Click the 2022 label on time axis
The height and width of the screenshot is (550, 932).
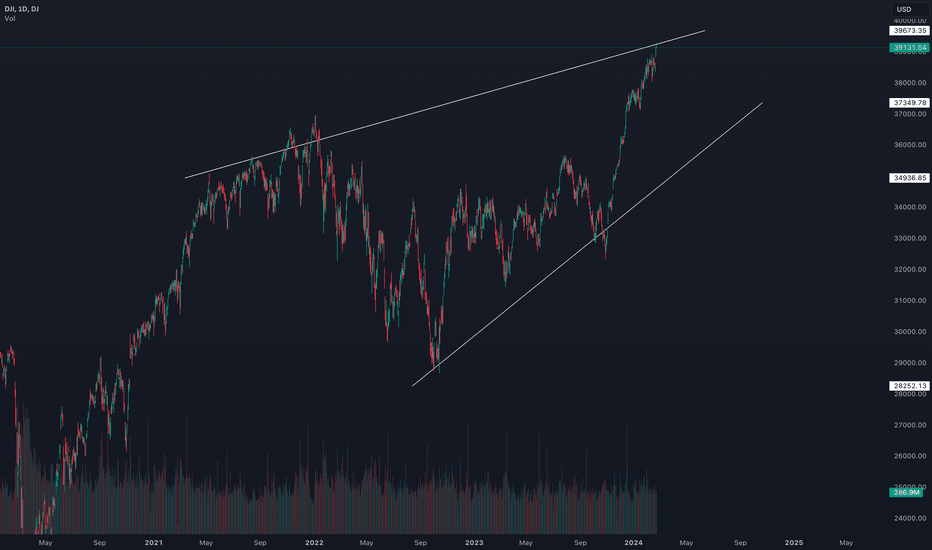314,542
